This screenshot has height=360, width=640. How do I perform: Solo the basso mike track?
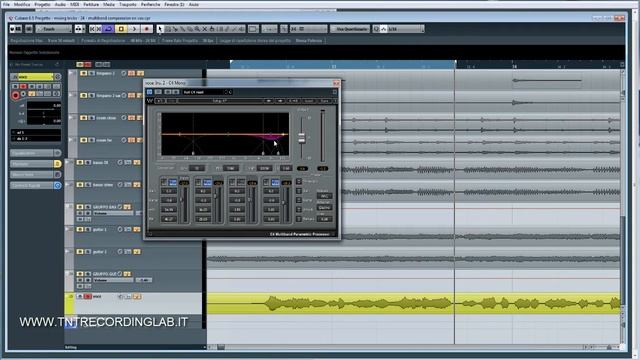(x=88, y=185)
